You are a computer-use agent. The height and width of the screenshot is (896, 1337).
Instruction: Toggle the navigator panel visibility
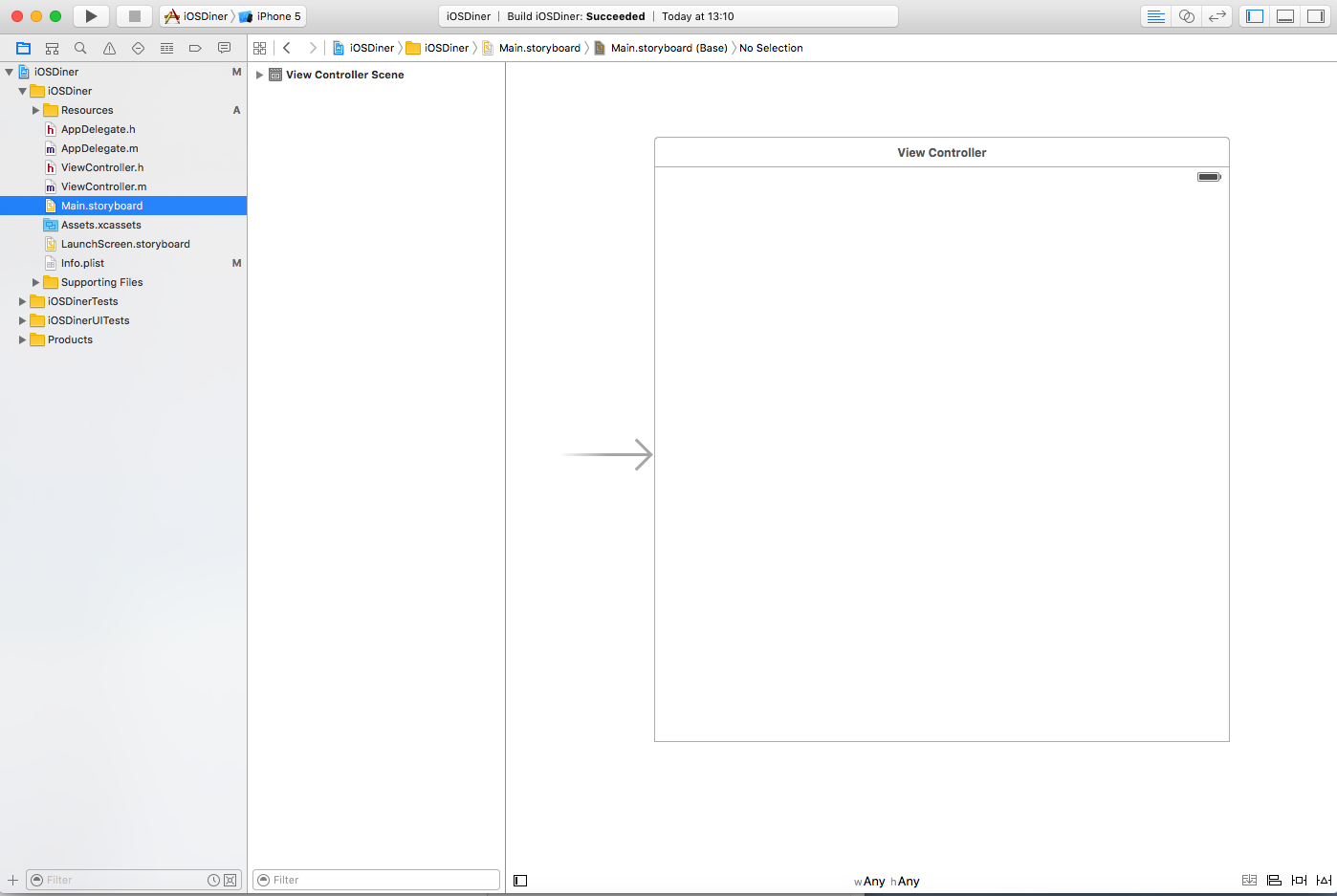click(1255, 16)
